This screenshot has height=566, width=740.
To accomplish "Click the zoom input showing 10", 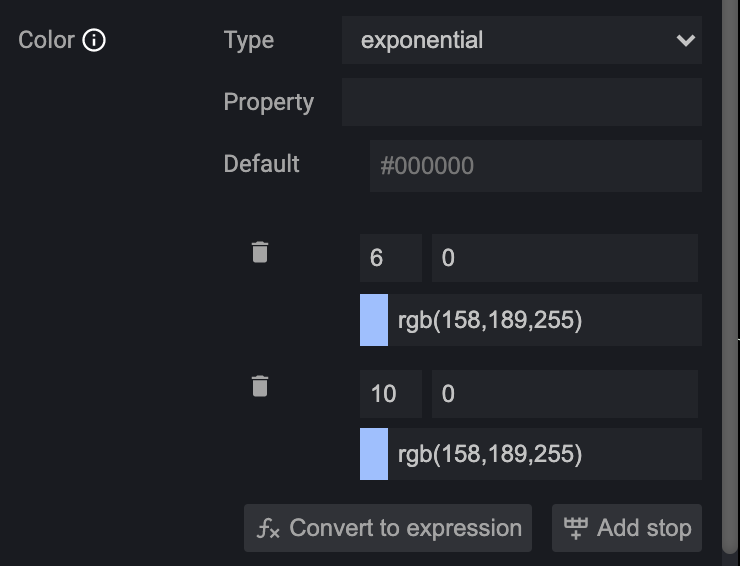I will point(390,394).
